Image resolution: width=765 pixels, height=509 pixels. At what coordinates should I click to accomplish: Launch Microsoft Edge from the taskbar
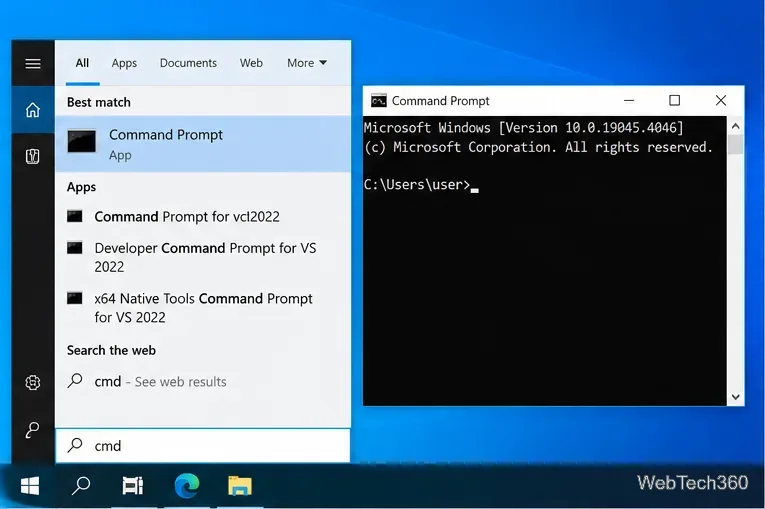(x=187, y=486)
